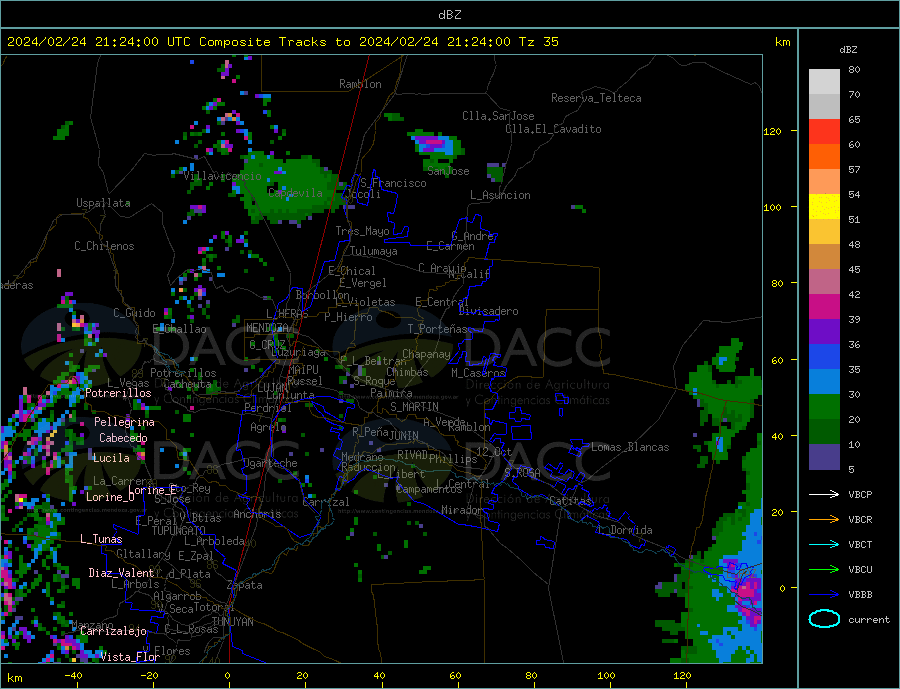Click the Carrizal map label
The width and height of the screenshot is (900, 689).
(x=325, y=502)
